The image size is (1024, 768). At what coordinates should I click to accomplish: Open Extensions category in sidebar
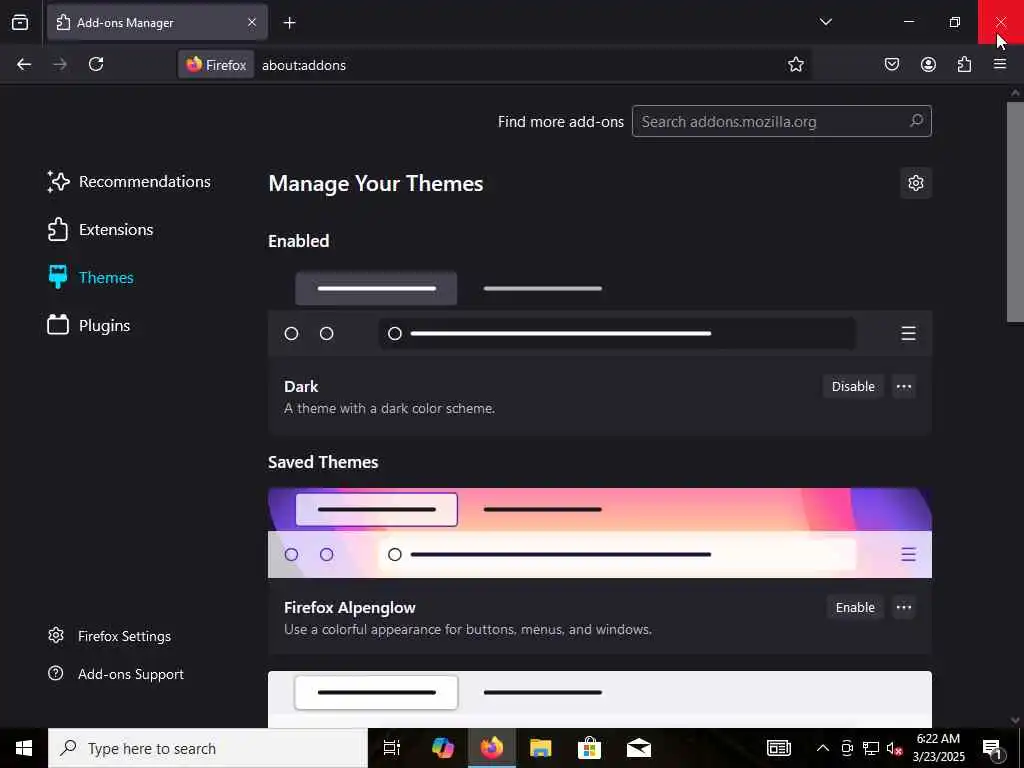pos(101,230)
